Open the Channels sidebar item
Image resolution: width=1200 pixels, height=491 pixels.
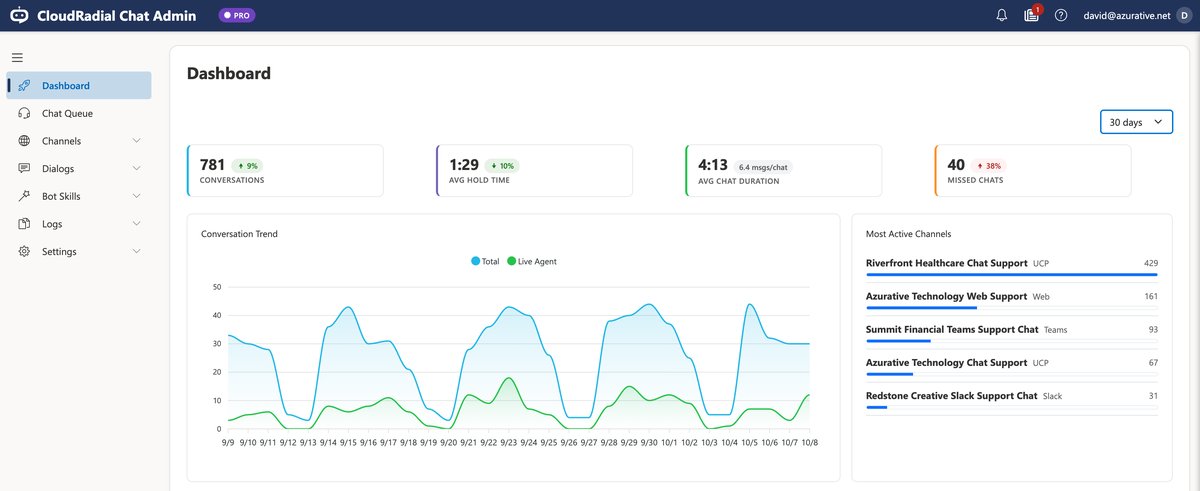point(79,141)
